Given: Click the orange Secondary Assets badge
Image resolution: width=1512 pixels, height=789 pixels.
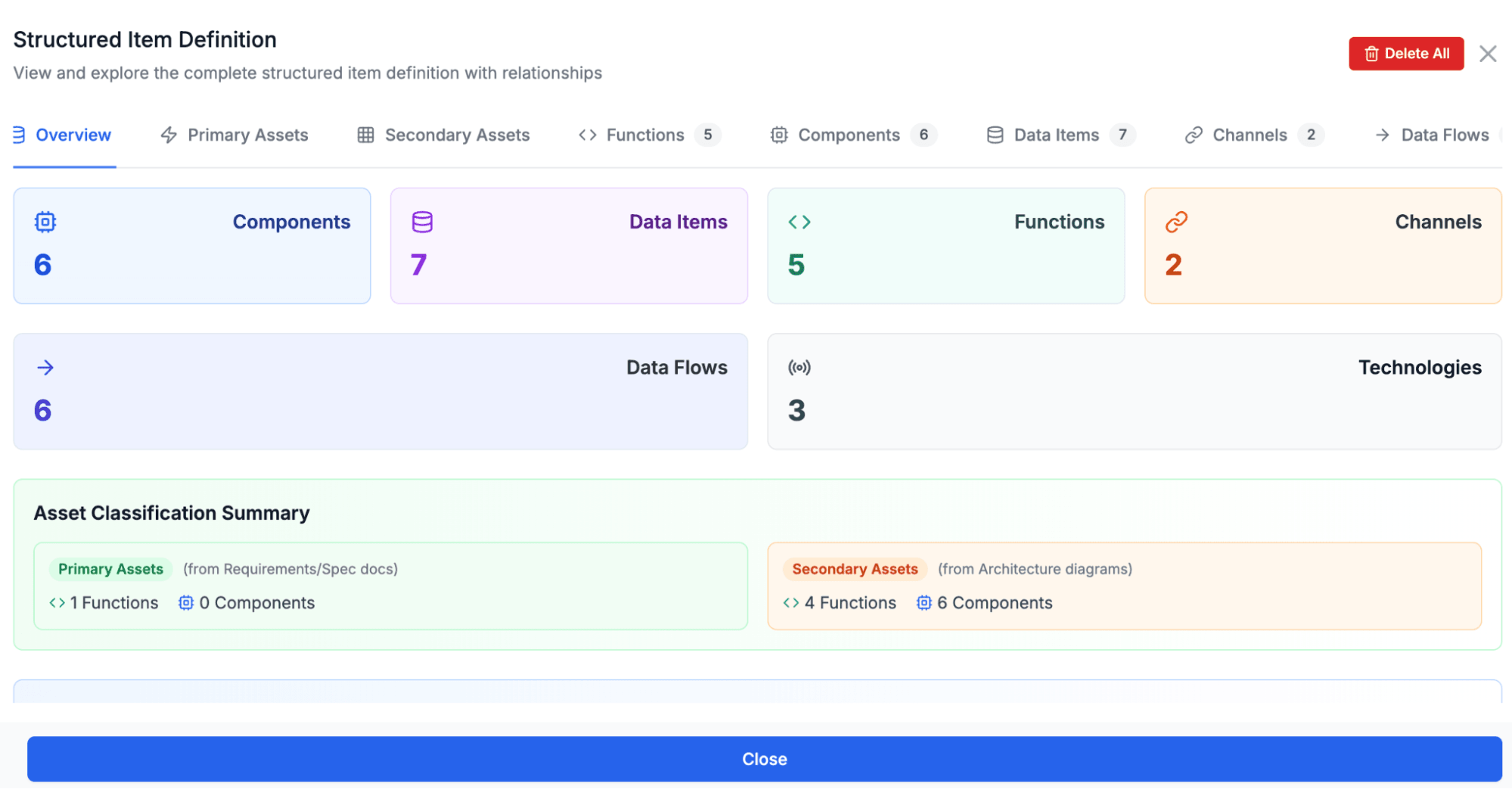Looking at the screenshot, I should click(x=854, y=569).
